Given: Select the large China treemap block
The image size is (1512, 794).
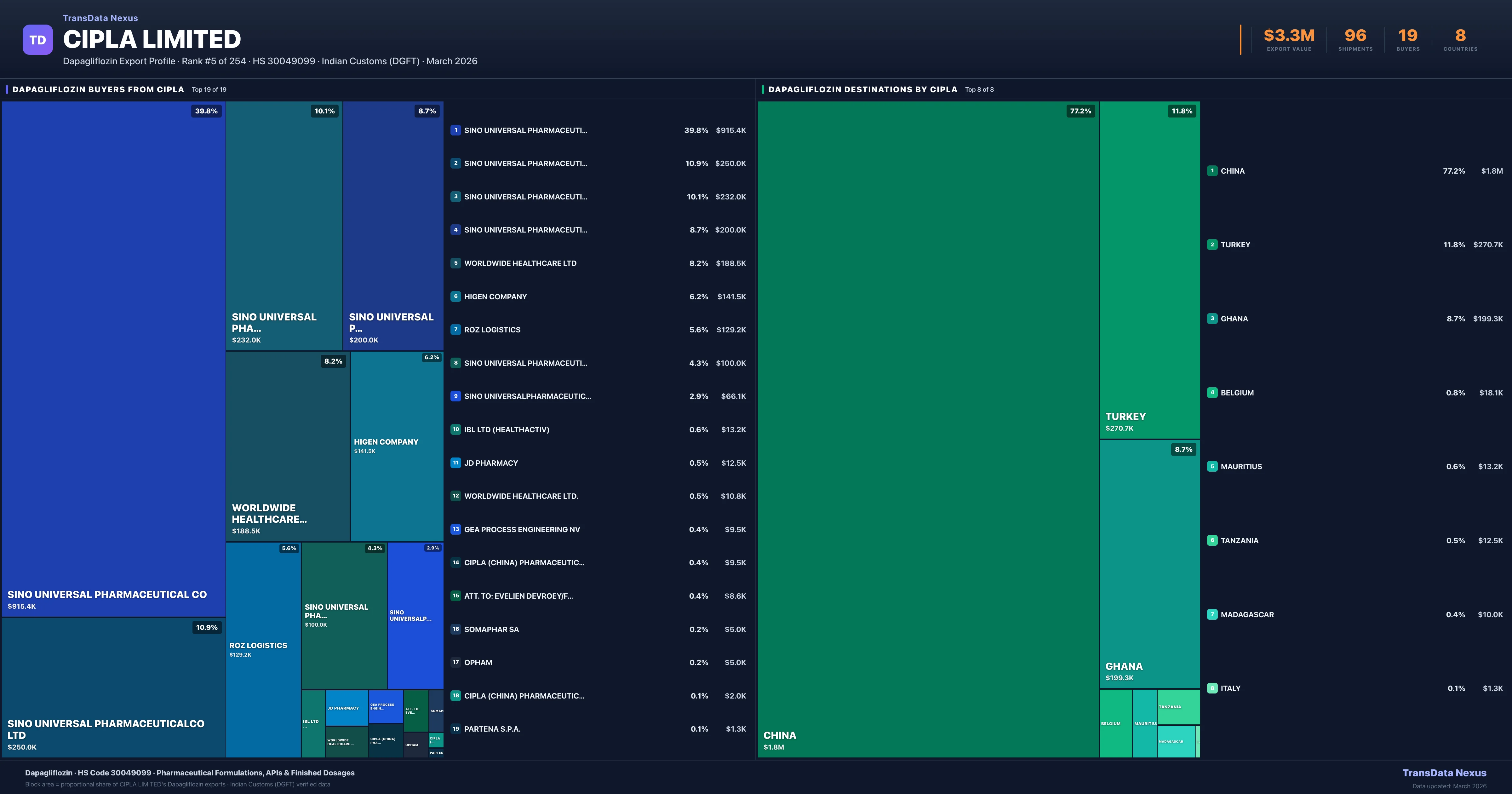Looking at the screenshot, I should pyautogui.click(x=927, y=429).
